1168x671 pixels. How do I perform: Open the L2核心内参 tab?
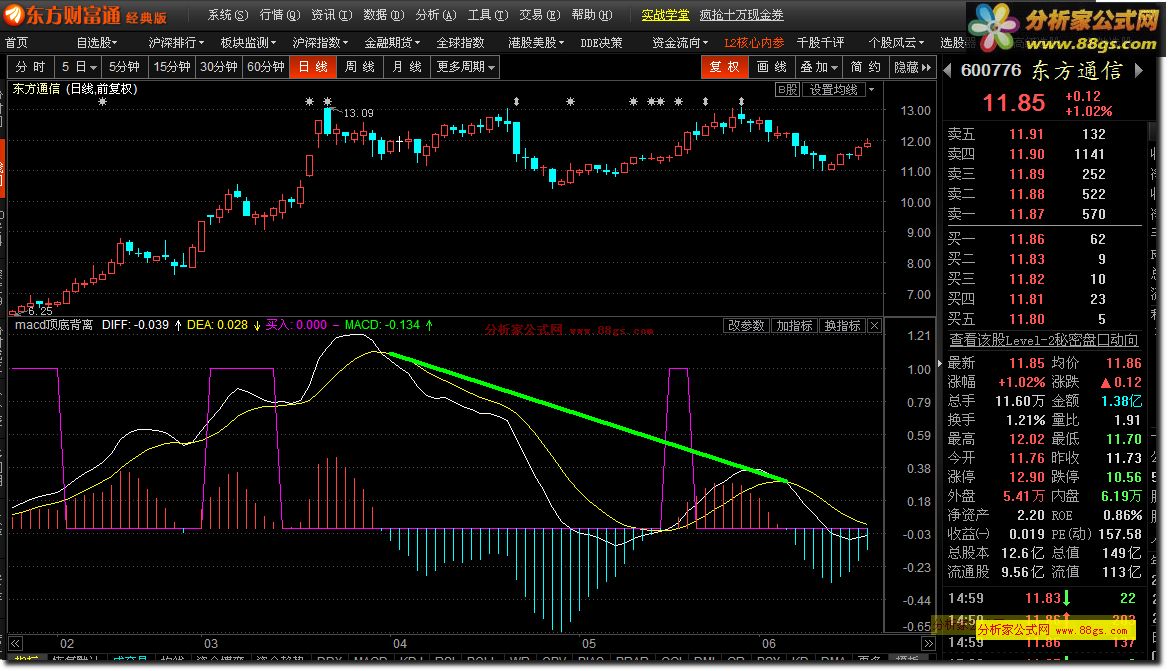point(754,42)
